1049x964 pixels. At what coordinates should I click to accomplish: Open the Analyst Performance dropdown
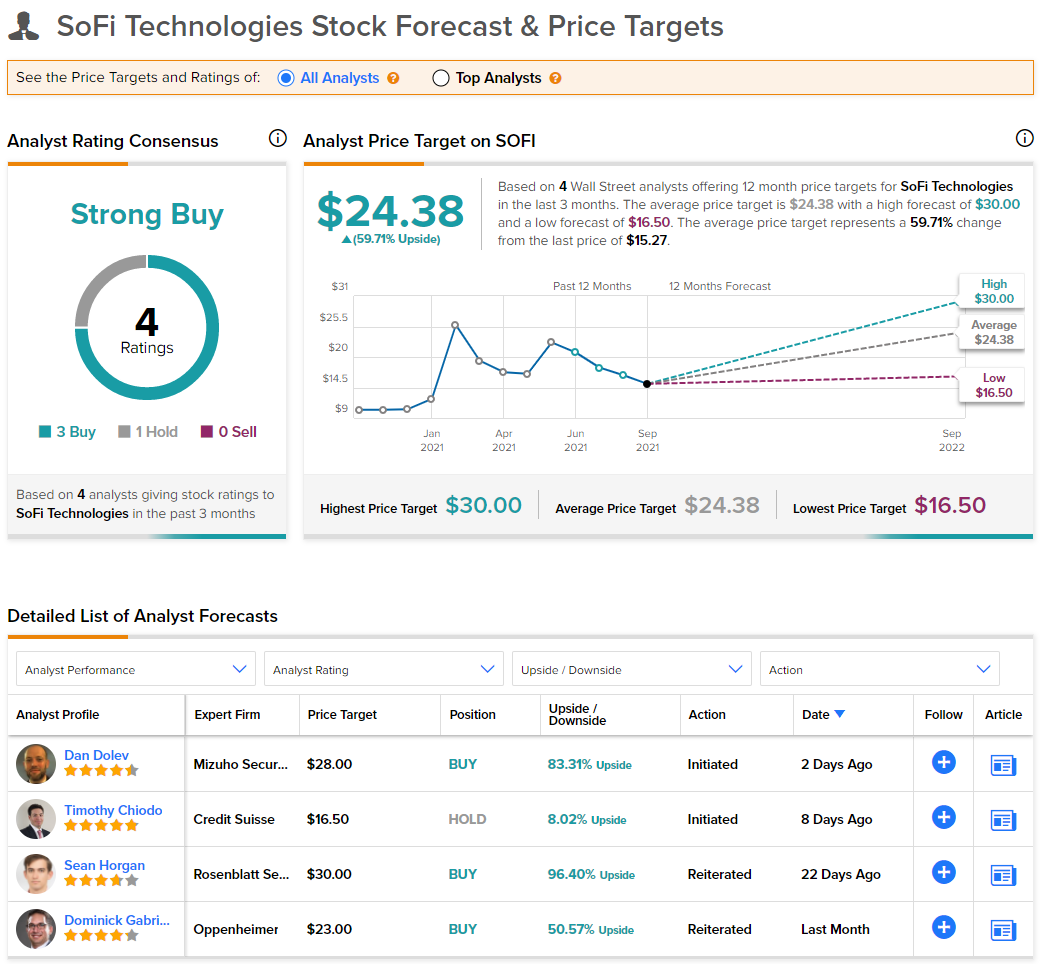[136, 669]
